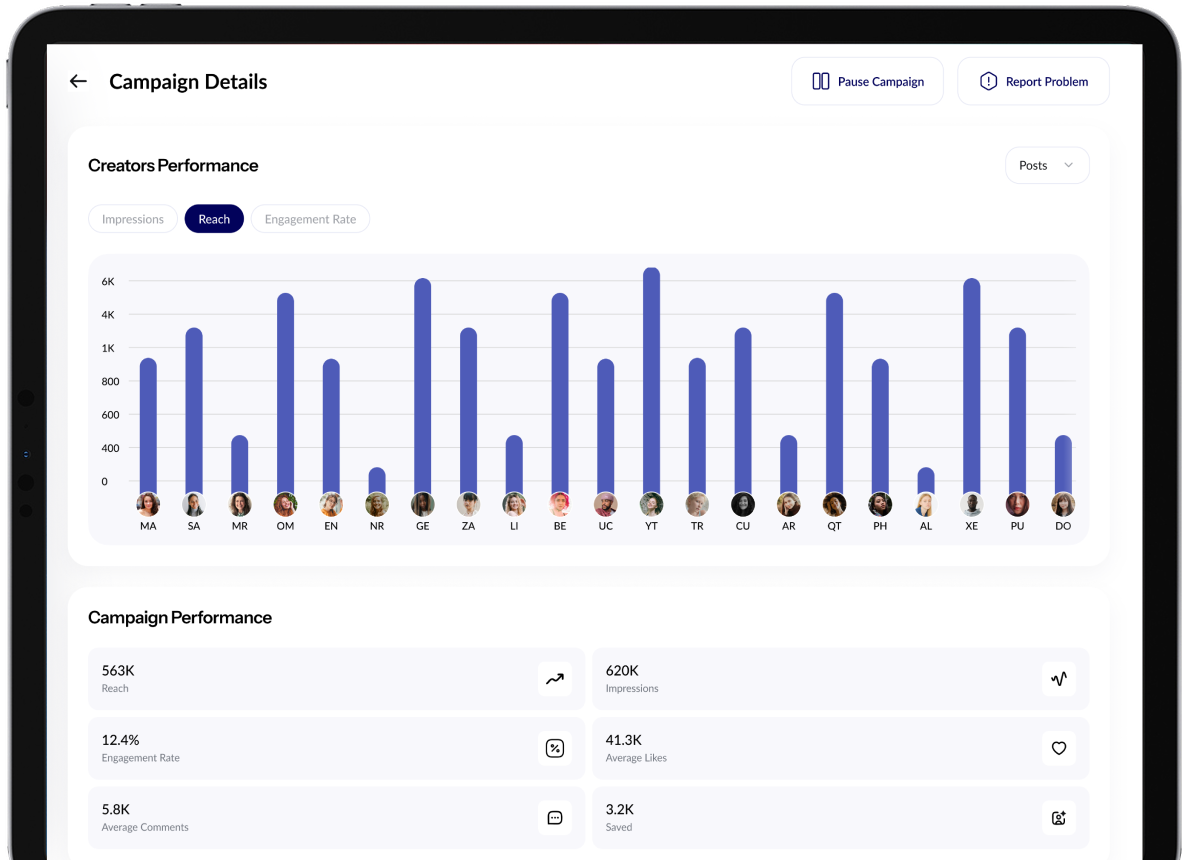Click the Impressions waveform icon

tap(1059, 679)
